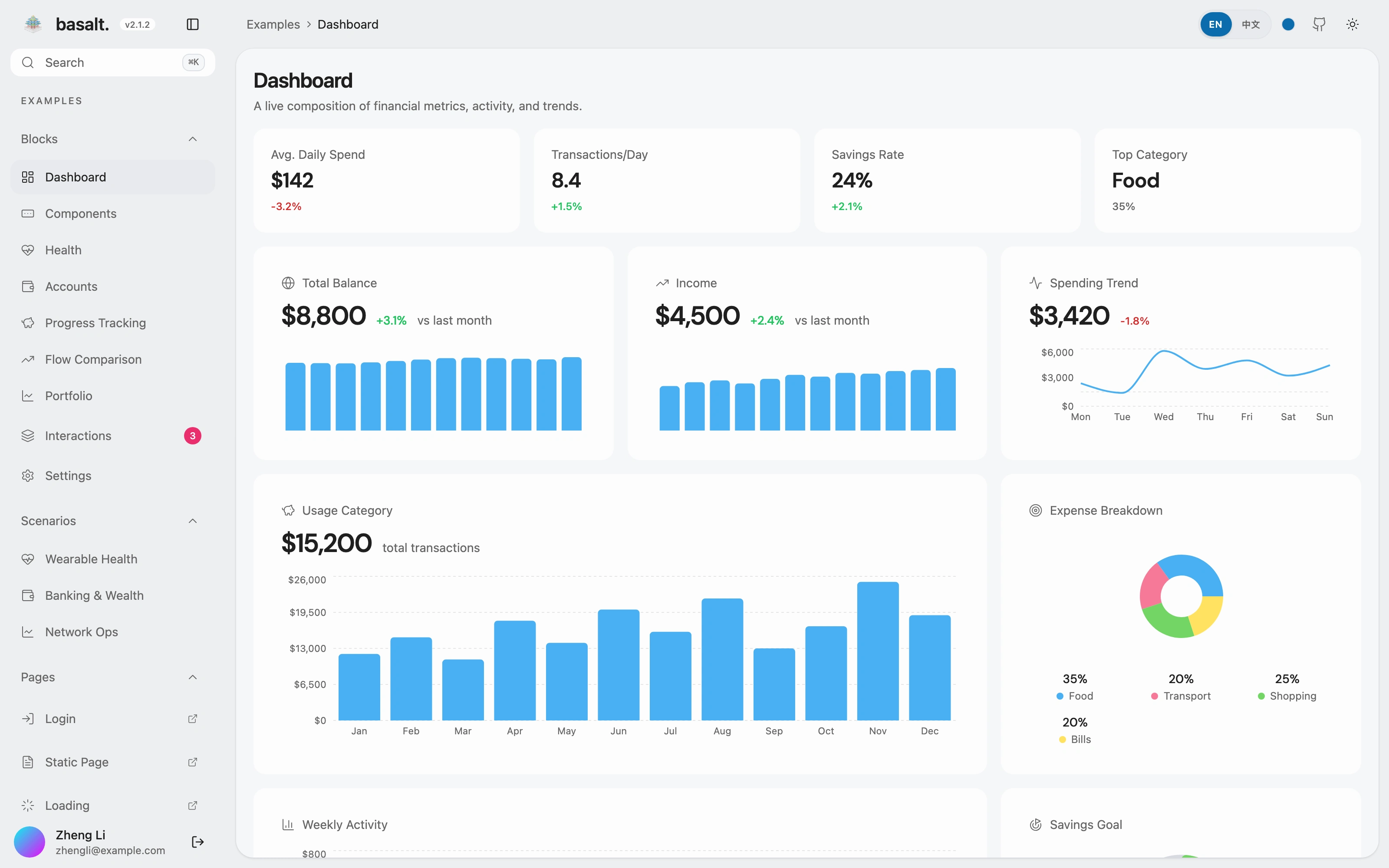Viewport: 1389px width, 868px height.
Task: Click the Income trend arrow icon
Action: click(x=662, y=283)
